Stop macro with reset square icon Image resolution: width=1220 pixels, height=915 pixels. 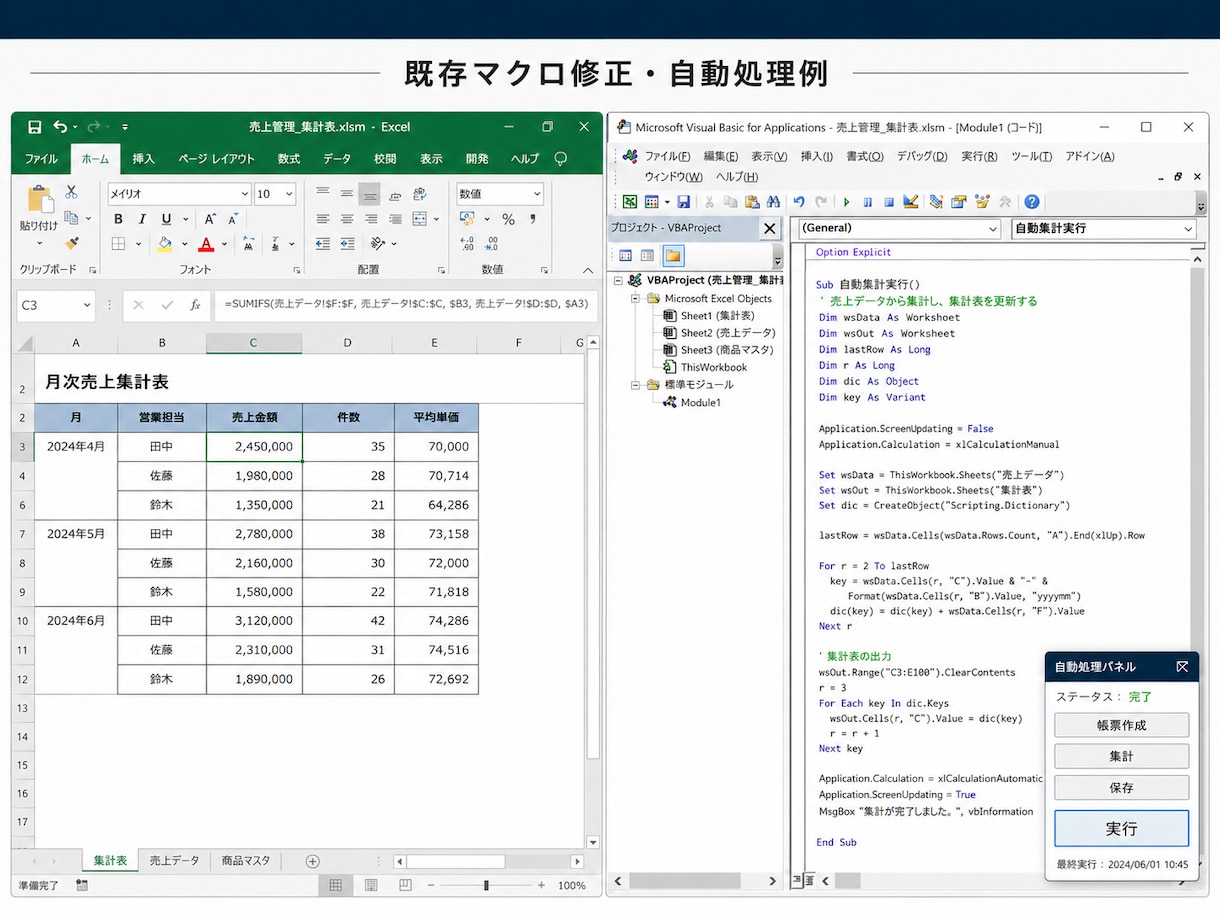[888, 201]
